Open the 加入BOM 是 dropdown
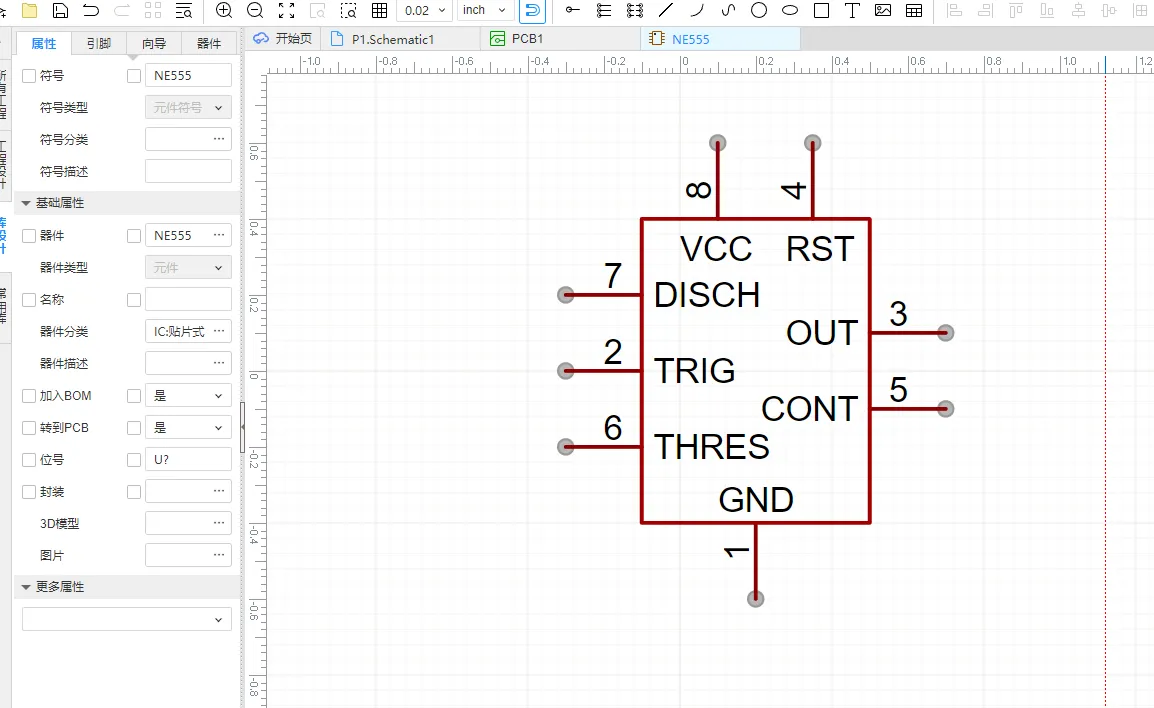The image size is (1154, 708). (188, 396)
